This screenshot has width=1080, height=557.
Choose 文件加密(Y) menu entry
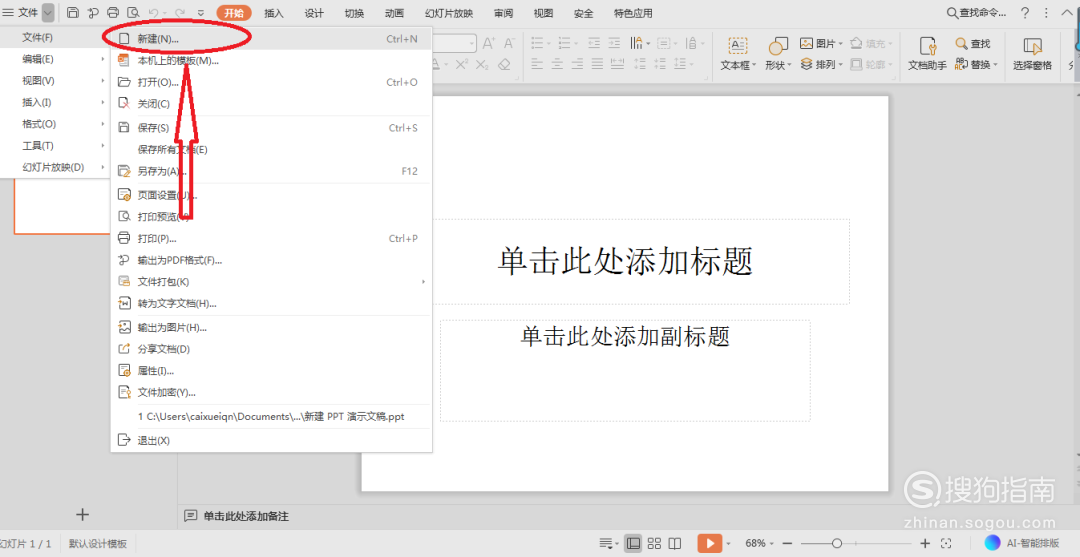tap(271, 392)
